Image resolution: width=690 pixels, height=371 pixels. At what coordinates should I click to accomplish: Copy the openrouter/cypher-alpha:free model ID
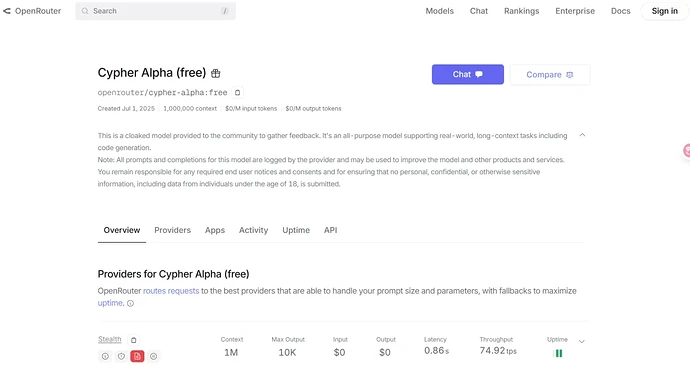coord(237,92)
